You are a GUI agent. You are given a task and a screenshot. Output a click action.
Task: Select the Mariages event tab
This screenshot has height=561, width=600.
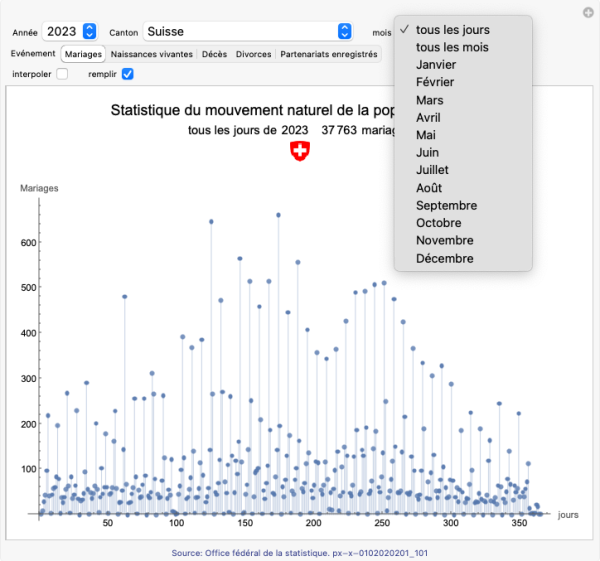(83, 54)
